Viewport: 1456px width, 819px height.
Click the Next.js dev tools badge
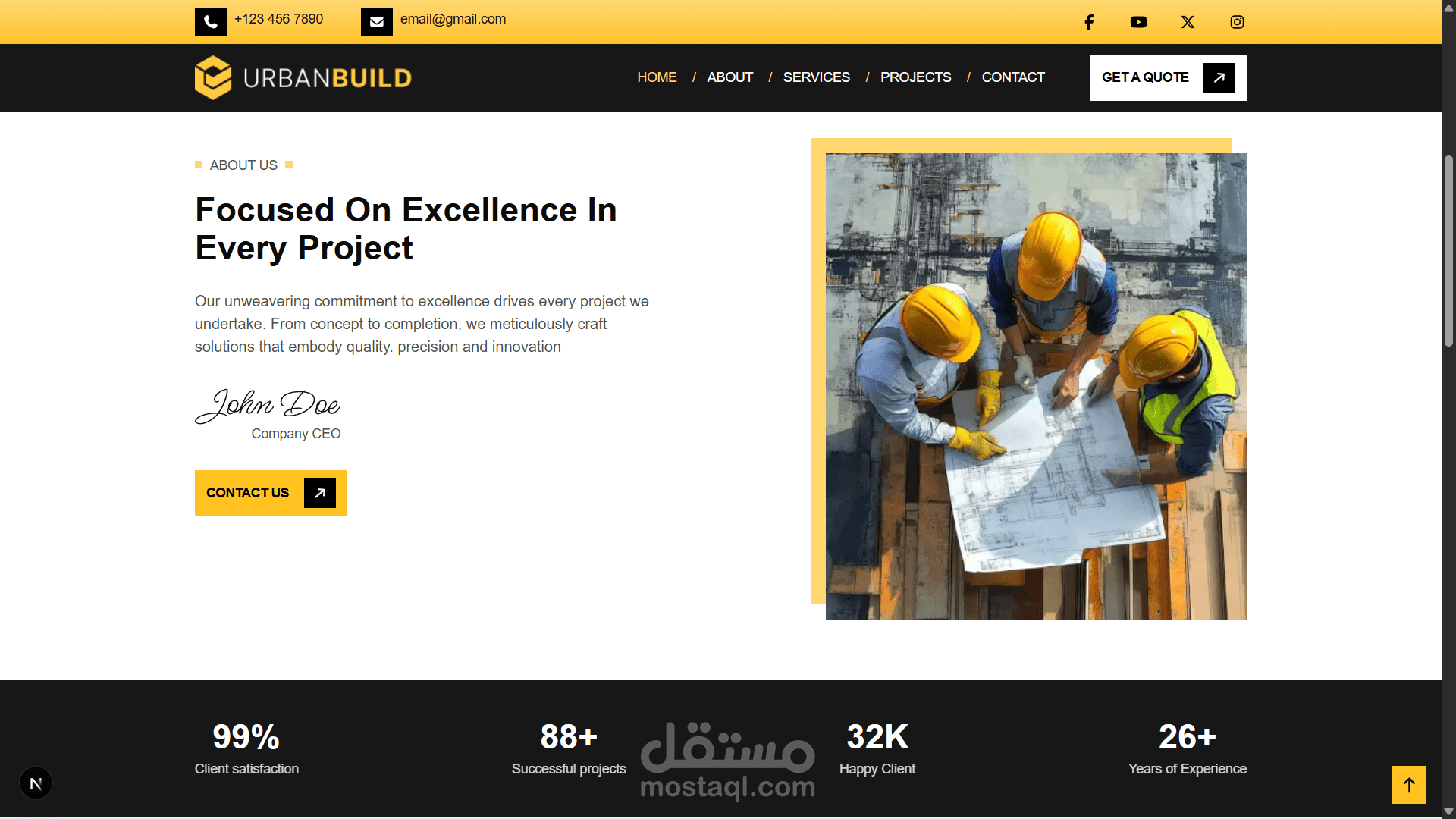pyautogui.click(x=36, y=783)
